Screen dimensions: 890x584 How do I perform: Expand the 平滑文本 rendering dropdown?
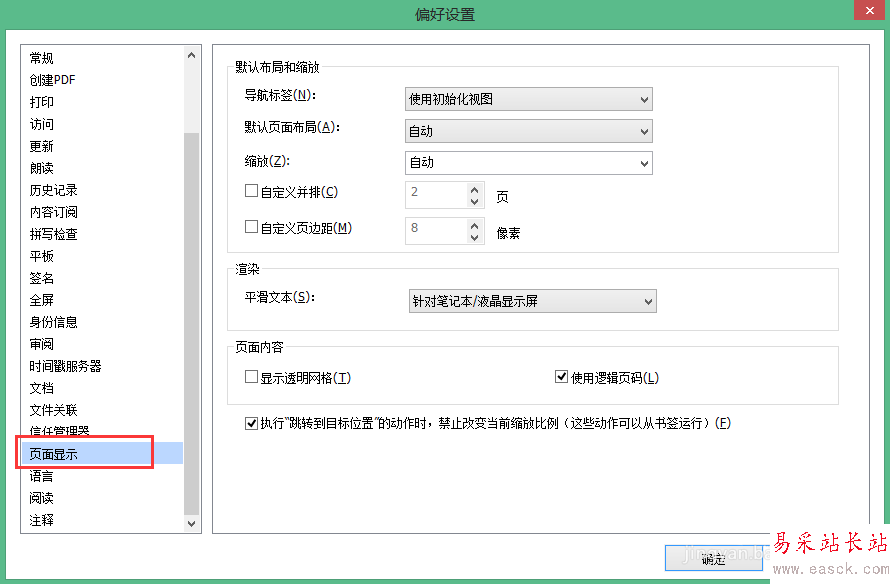tap(532, 300)
